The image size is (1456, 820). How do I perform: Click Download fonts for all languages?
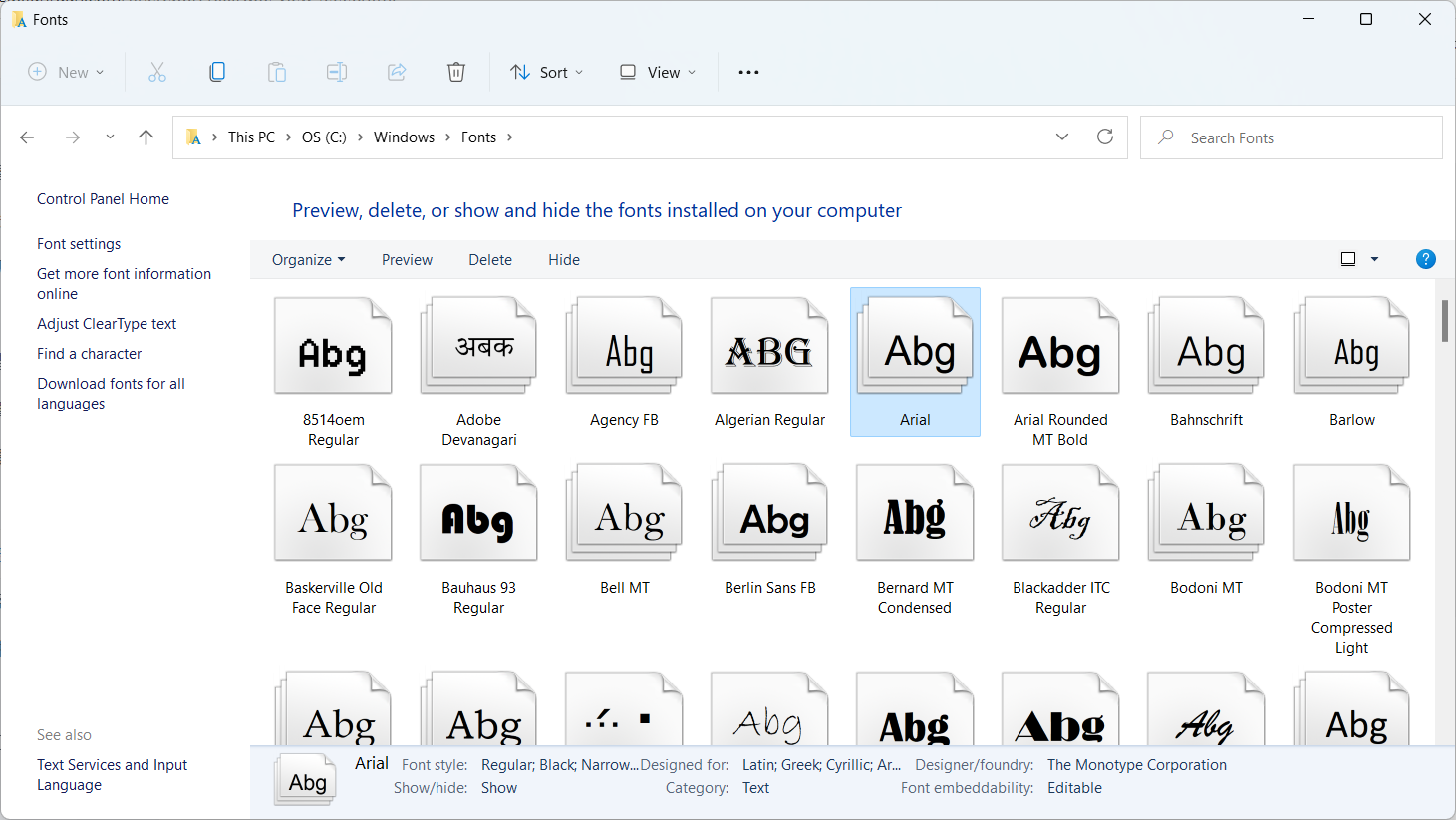pos(111,393)
